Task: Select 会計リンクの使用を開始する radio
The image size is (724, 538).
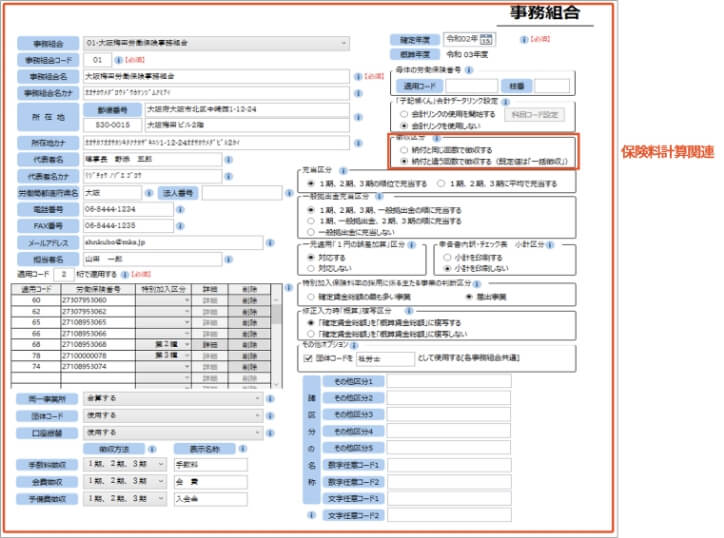Action: pyautogui.click(x=404, y=114)
